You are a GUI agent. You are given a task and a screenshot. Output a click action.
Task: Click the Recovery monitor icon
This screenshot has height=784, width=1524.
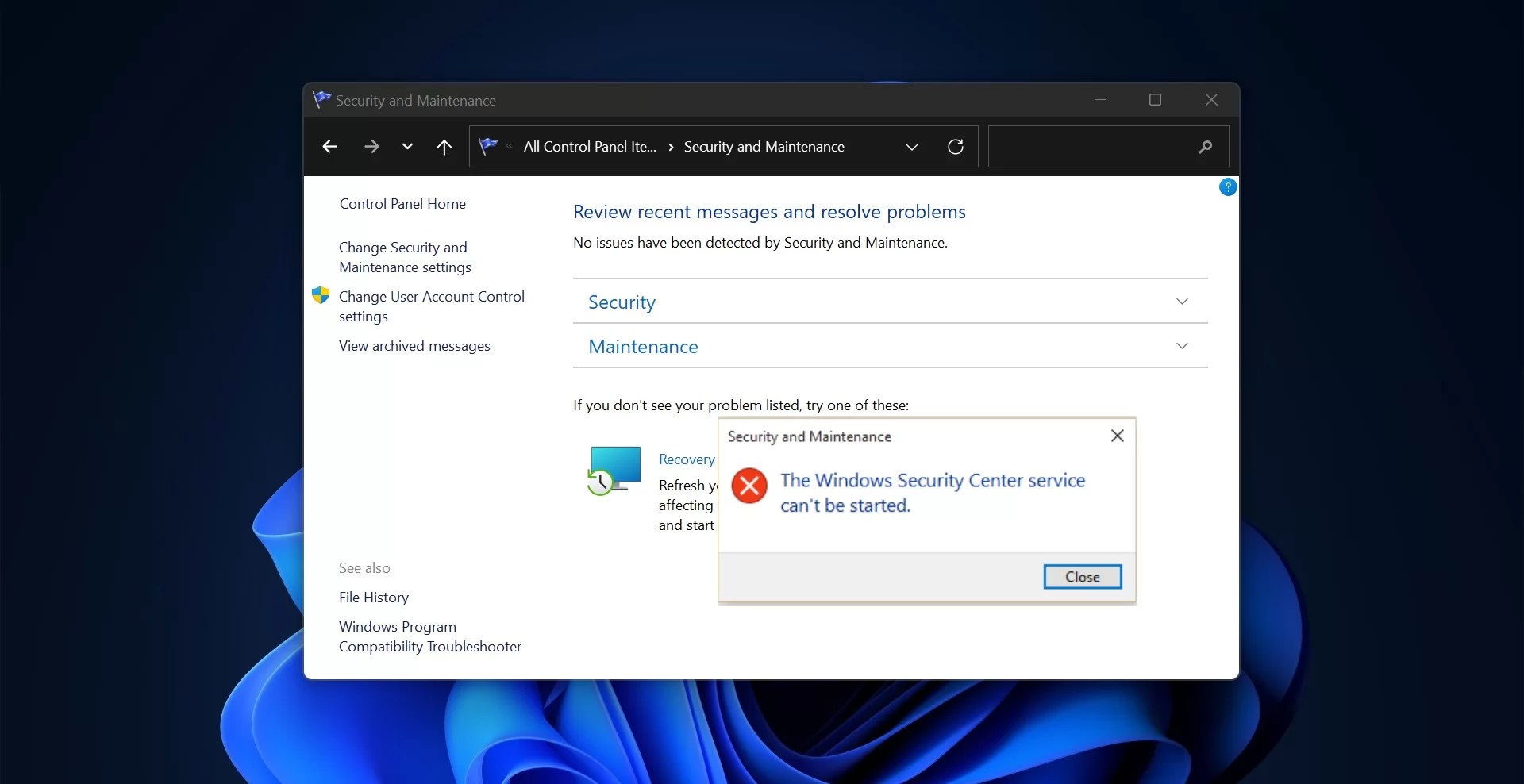(x=614, y=470)
